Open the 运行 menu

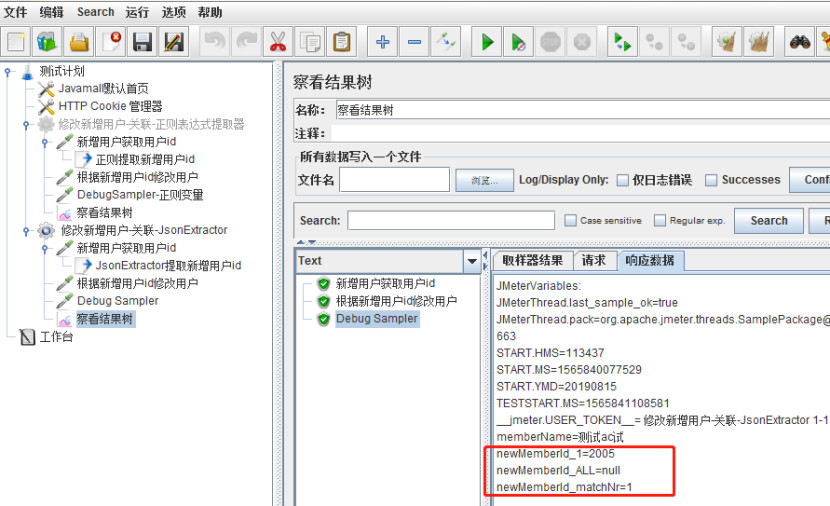pos(138,12)
